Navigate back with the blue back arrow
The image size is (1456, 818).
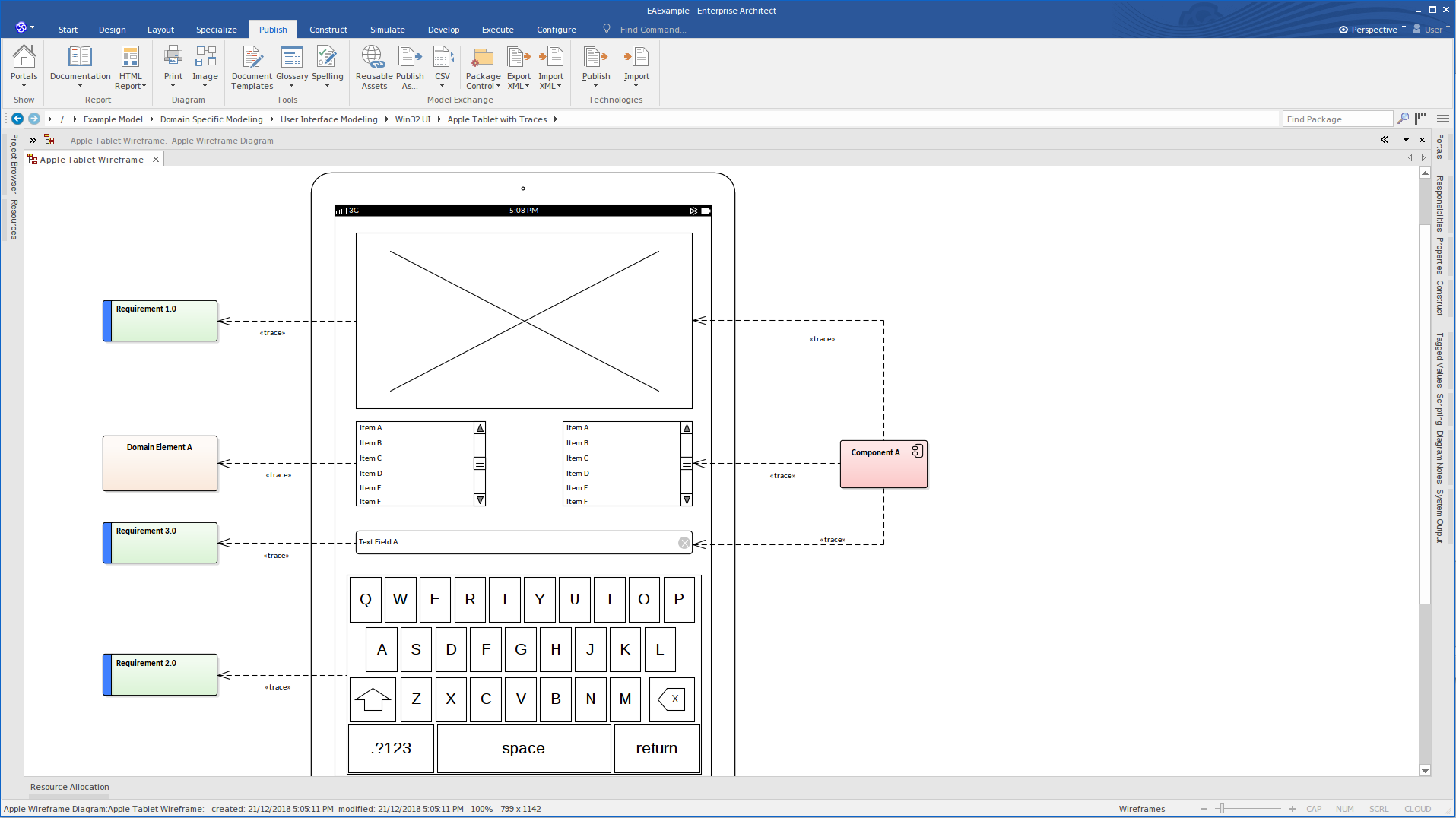tap(17, 119)
